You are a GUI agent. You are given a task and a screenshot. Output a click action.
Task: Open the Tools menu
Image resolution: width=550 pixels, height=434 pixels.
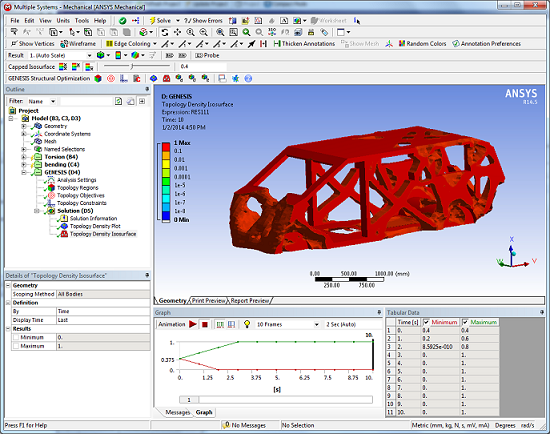pyautogui.click(x=82, y=21)
